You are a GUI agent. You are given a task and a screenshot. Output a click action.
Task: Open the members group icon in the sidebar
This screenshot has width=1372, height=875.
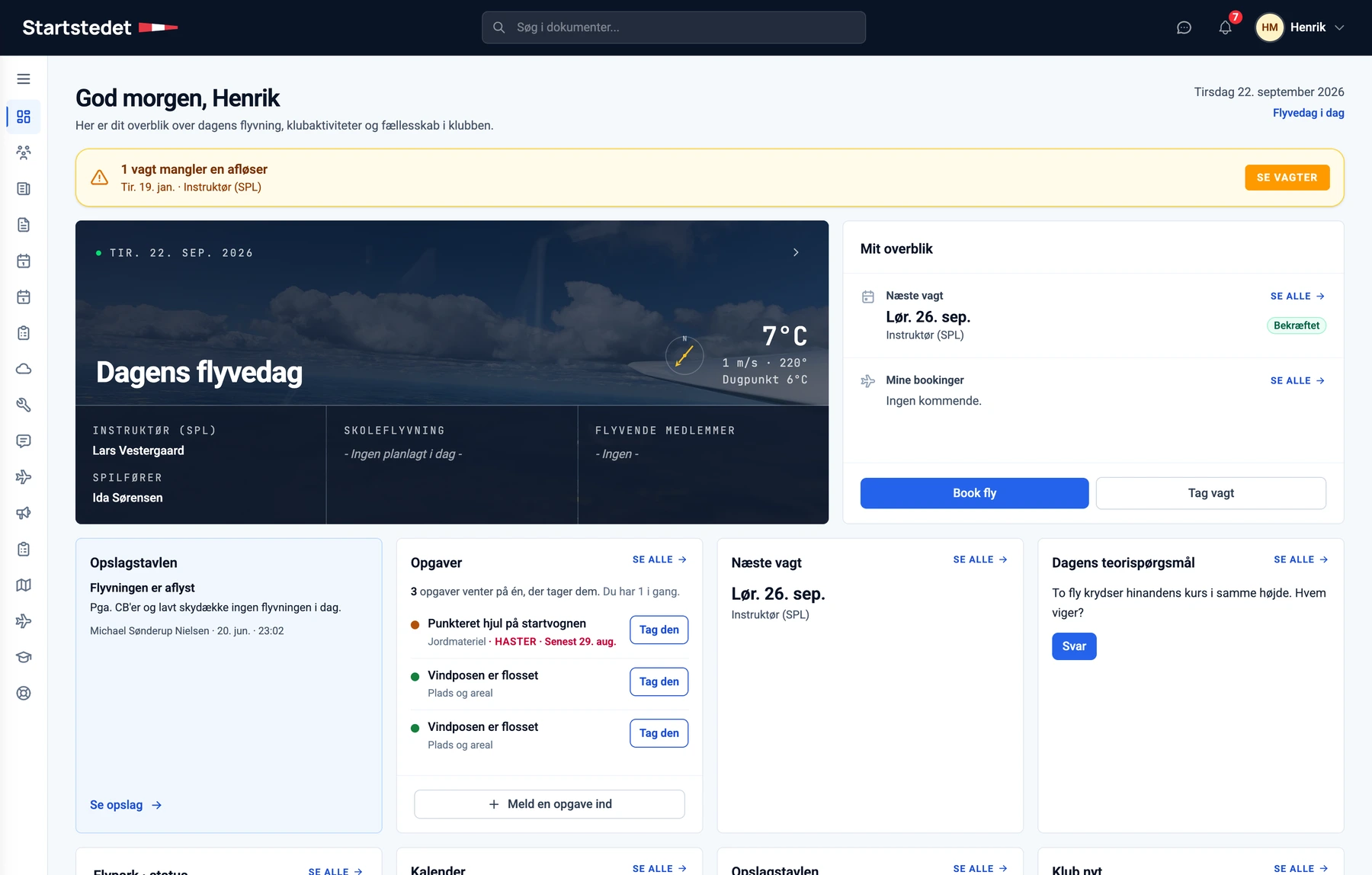click(x=24, y=152)
